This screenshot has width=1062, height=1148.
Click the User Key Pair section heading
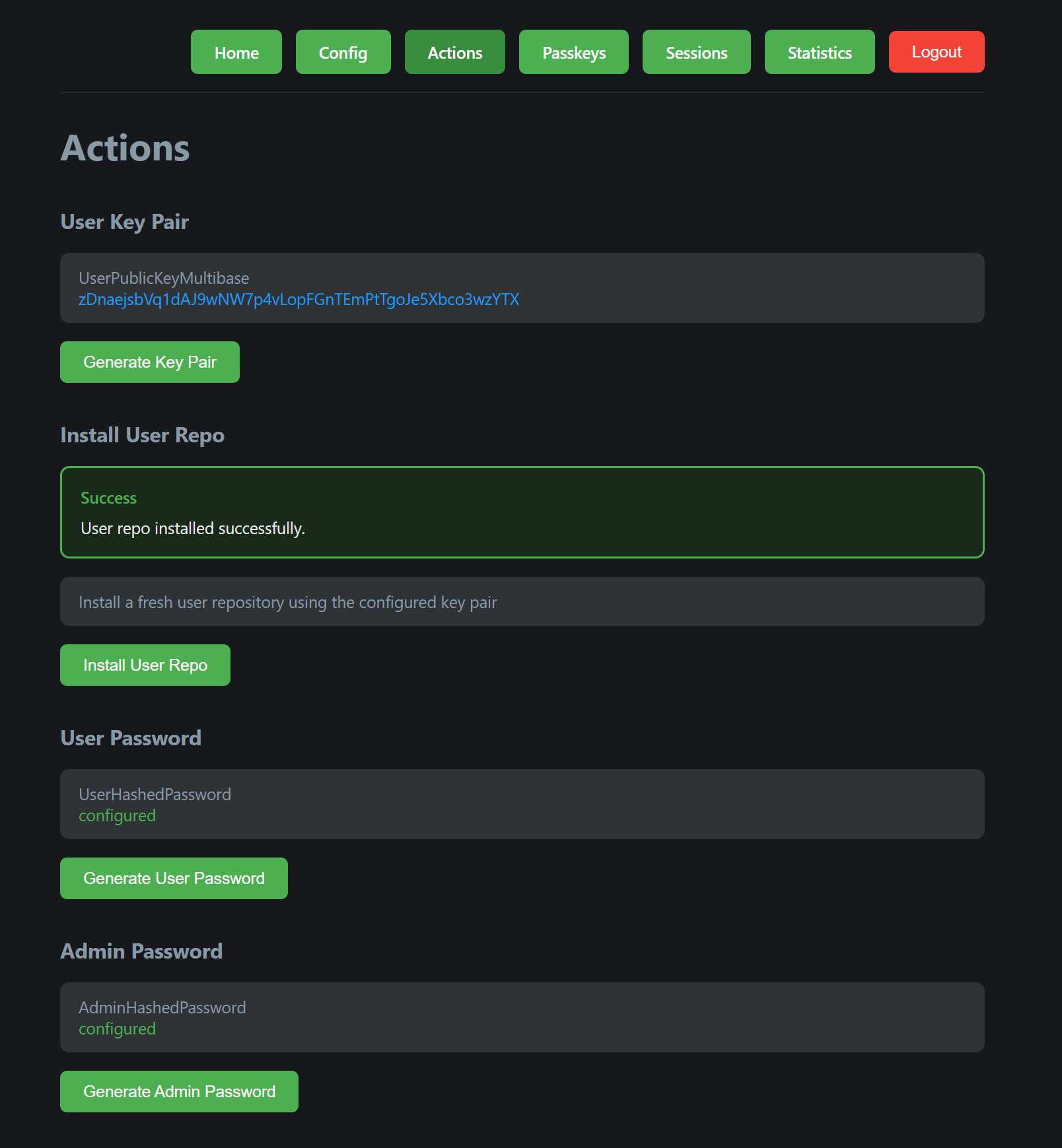point(124,222)
